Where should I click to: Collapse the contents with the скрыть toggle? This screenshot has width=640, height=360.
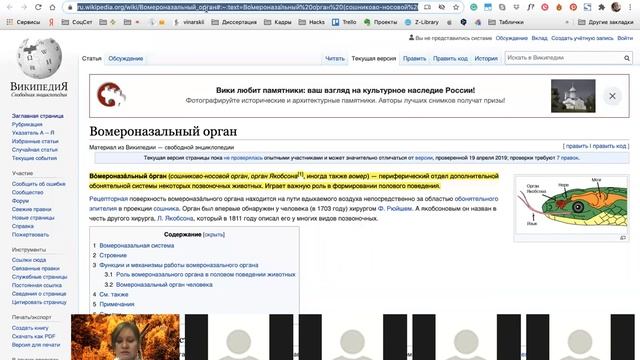214,234
